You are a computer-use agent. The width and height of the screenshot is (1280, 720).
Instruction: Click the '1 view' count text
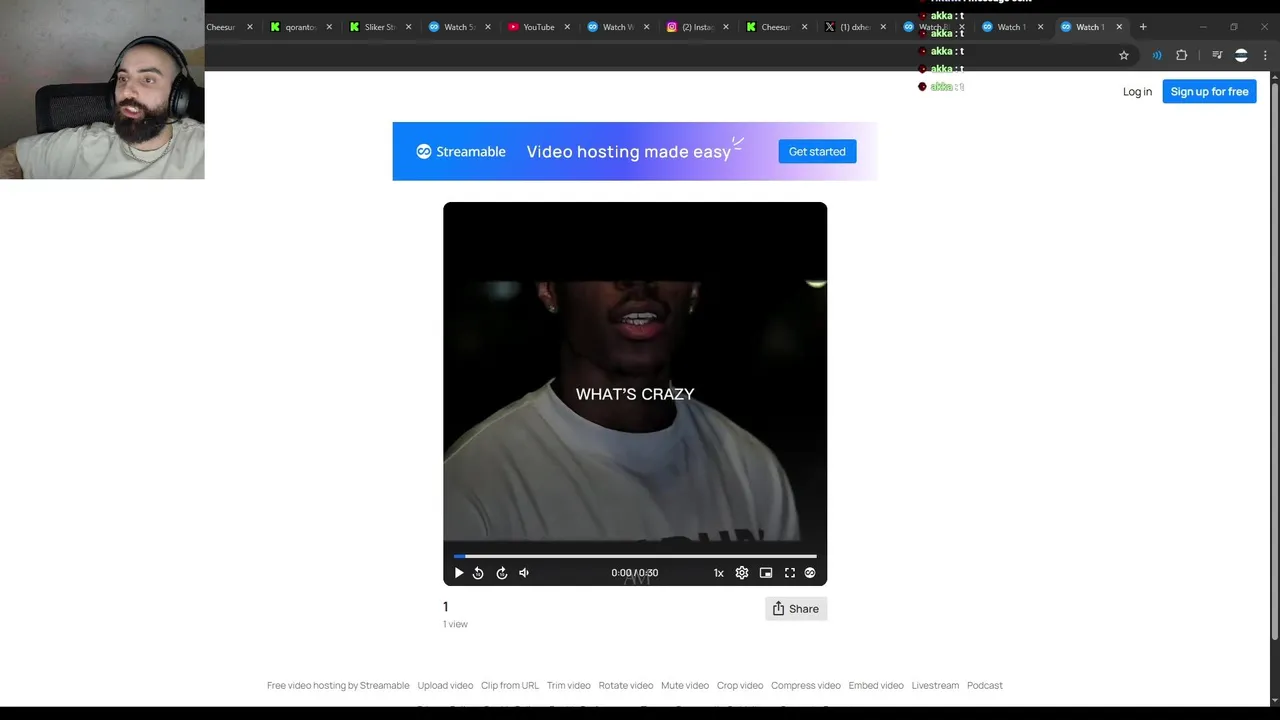coord(455,624)
